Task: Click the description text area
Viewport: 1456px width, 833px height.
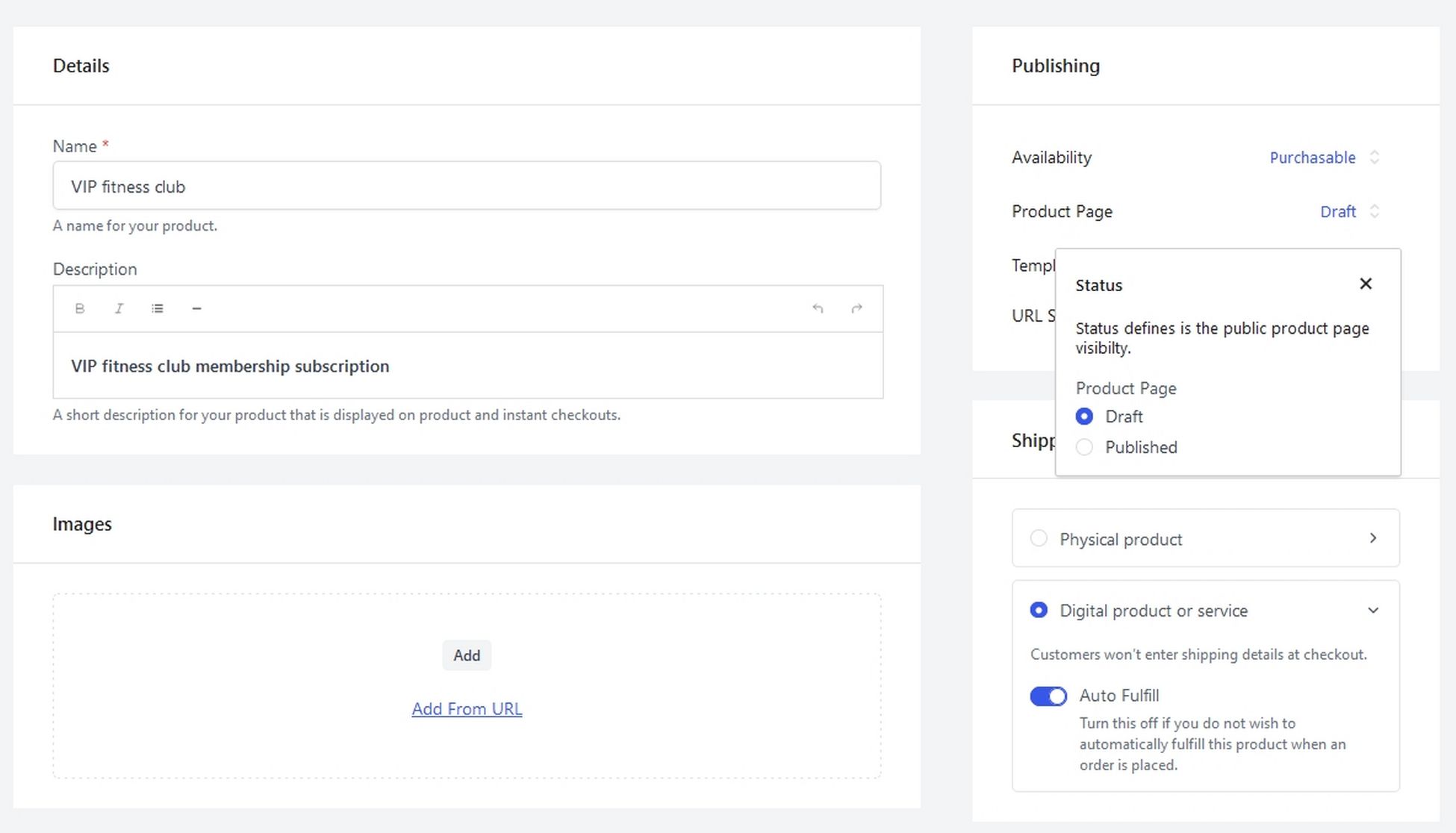Action: pyautogui.click(x=467, y=366)
